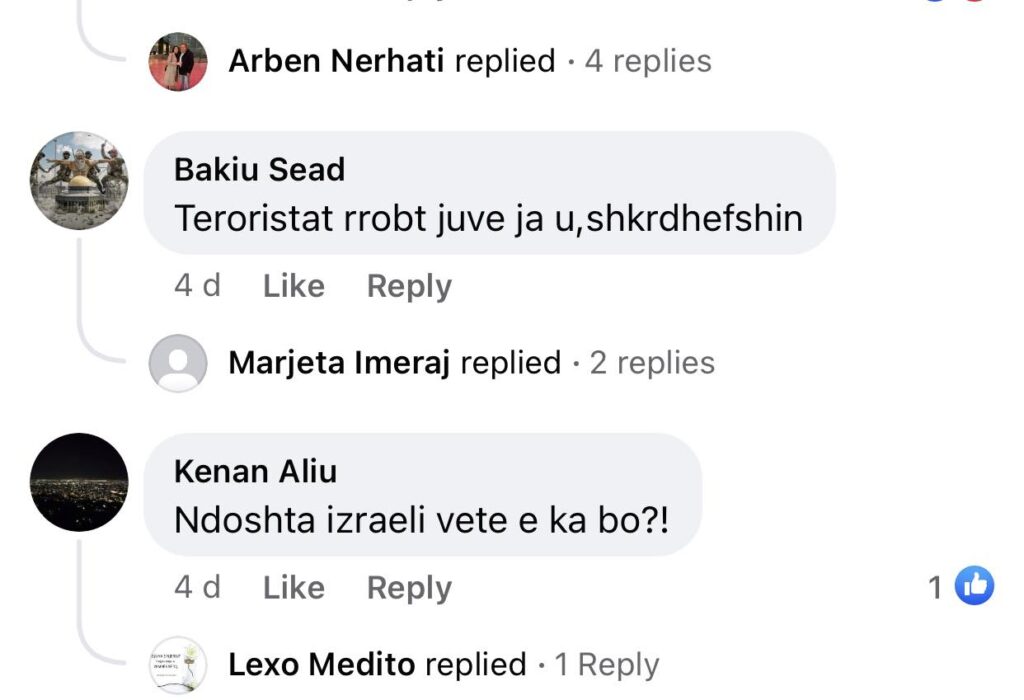This screenshot has height=700, width=1024.
Task: Expand Arben Nerhati's 4 replies
Action: tap(648, 61)
